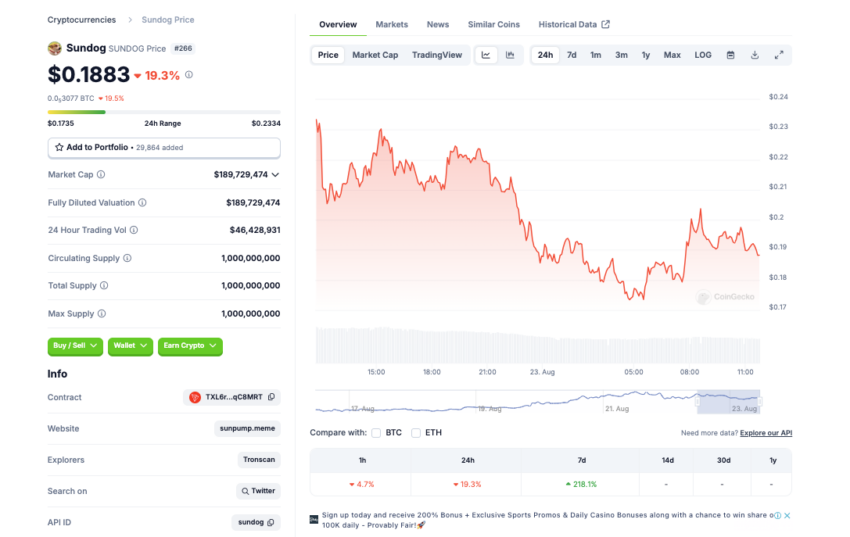Click the info icon beside Market Cap
The height and width of the screenshot is (537, 850).
pos(101,174)
